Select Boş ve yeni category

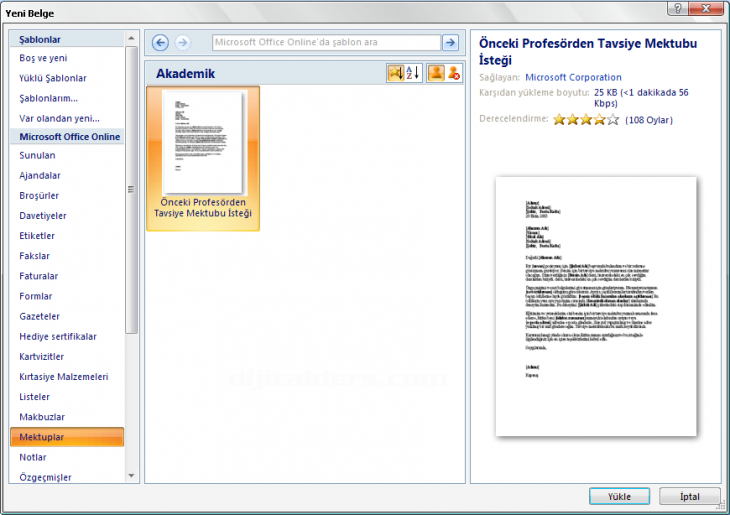[43, 58]
